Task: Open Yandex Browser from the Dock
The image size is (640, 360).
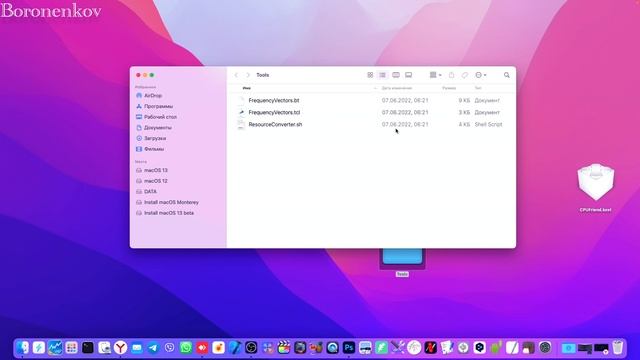Action: [120, 348]
